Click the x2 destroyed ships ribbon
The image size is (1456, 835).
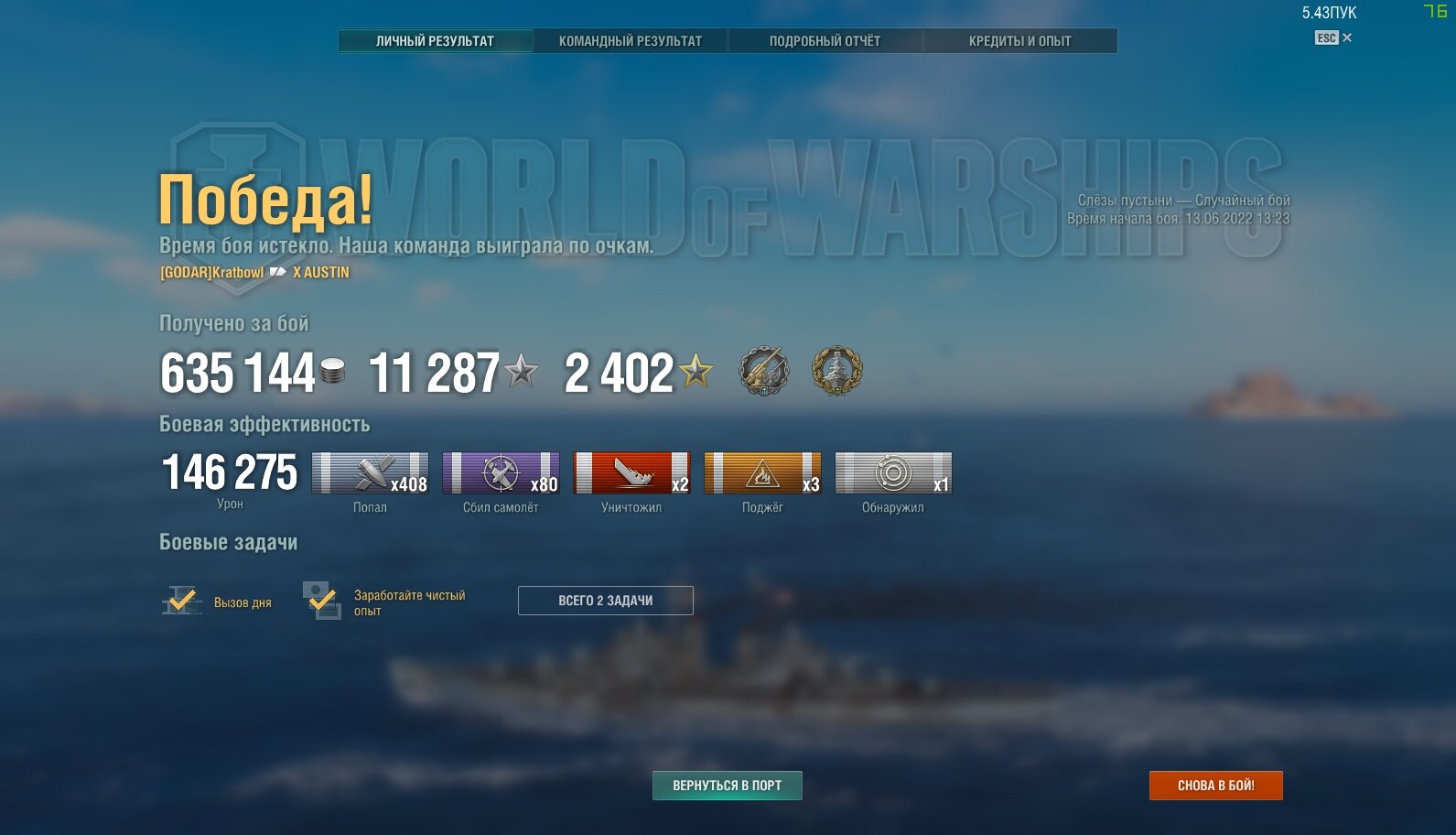(x=631, y=473)
